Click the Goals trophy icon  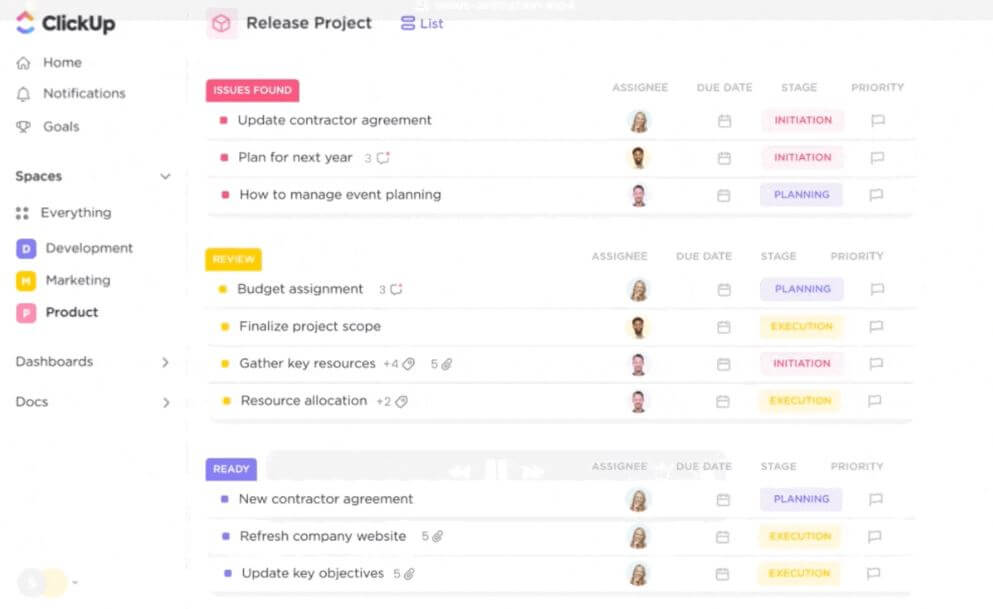(x=23, y=127)
